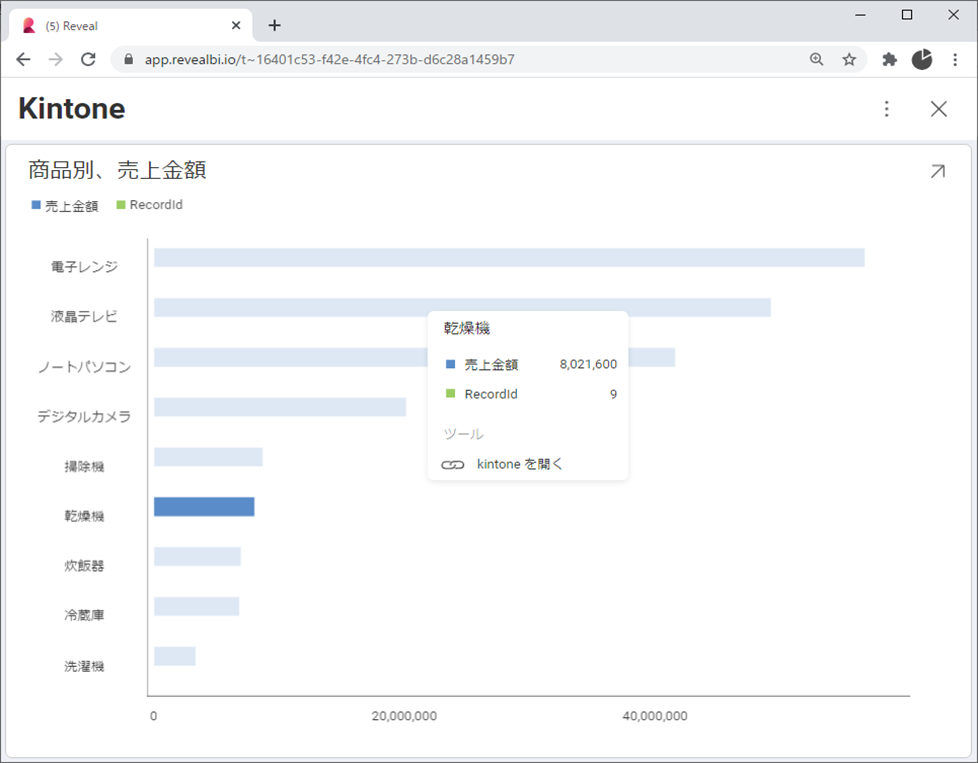Click the Kintone dashboard title
The image size is (978, 763).
point(72,109)
